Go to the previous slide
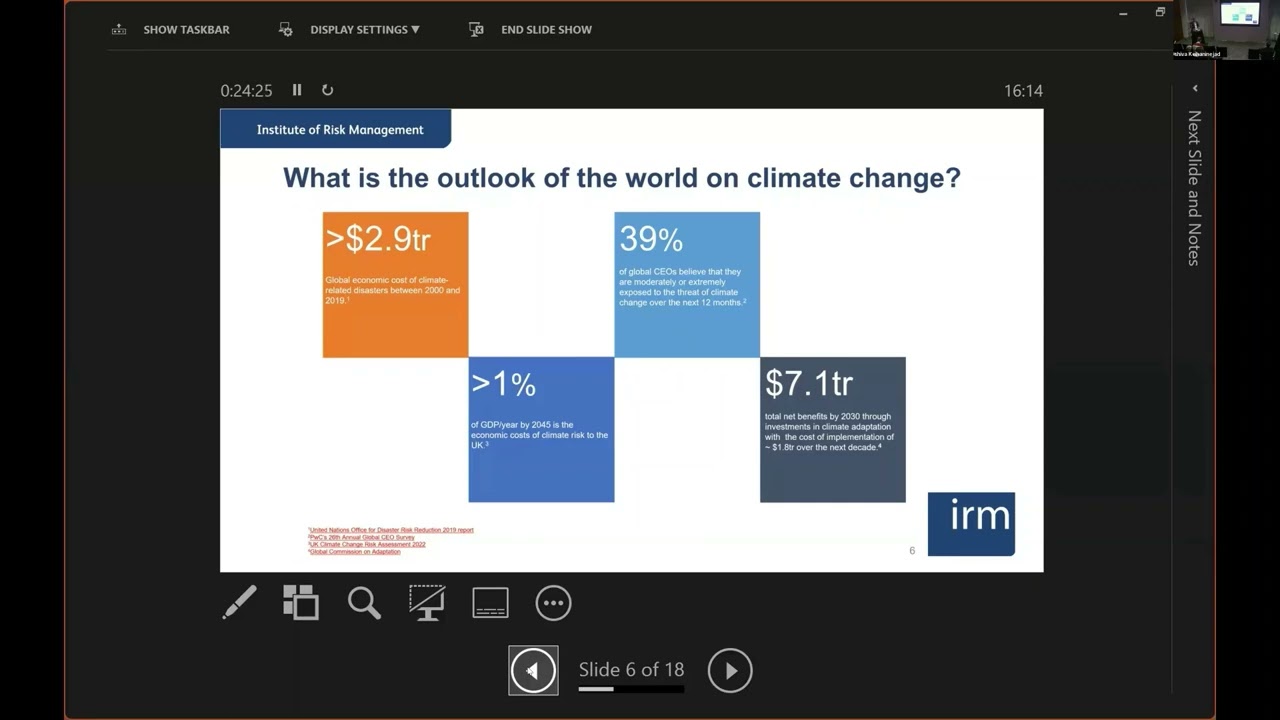1280x720 pixels. click(533, 670)
